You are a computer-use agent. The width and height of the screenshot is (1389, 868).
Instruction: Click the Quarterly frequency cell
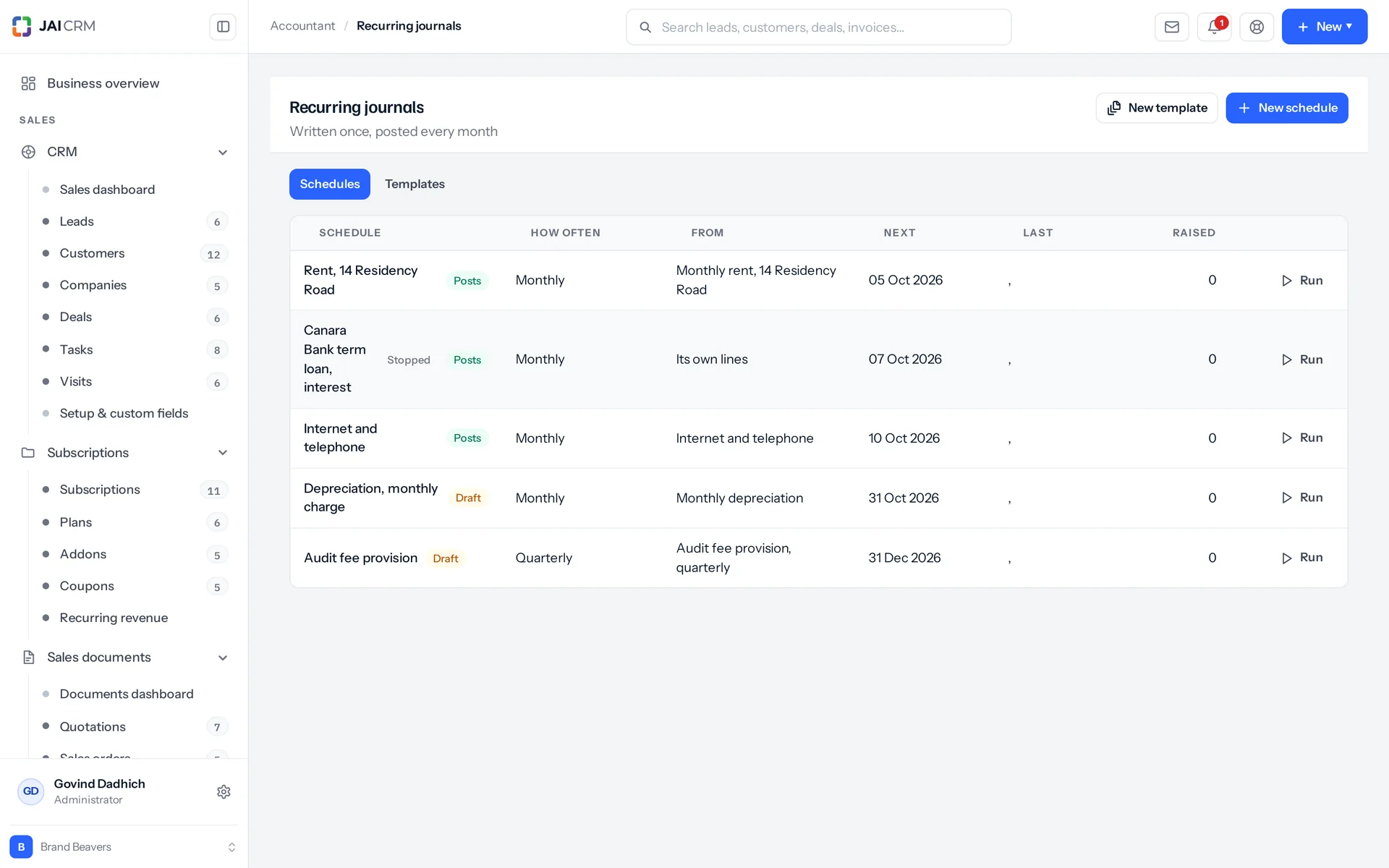pyautogui.click(x=544, y=558)
